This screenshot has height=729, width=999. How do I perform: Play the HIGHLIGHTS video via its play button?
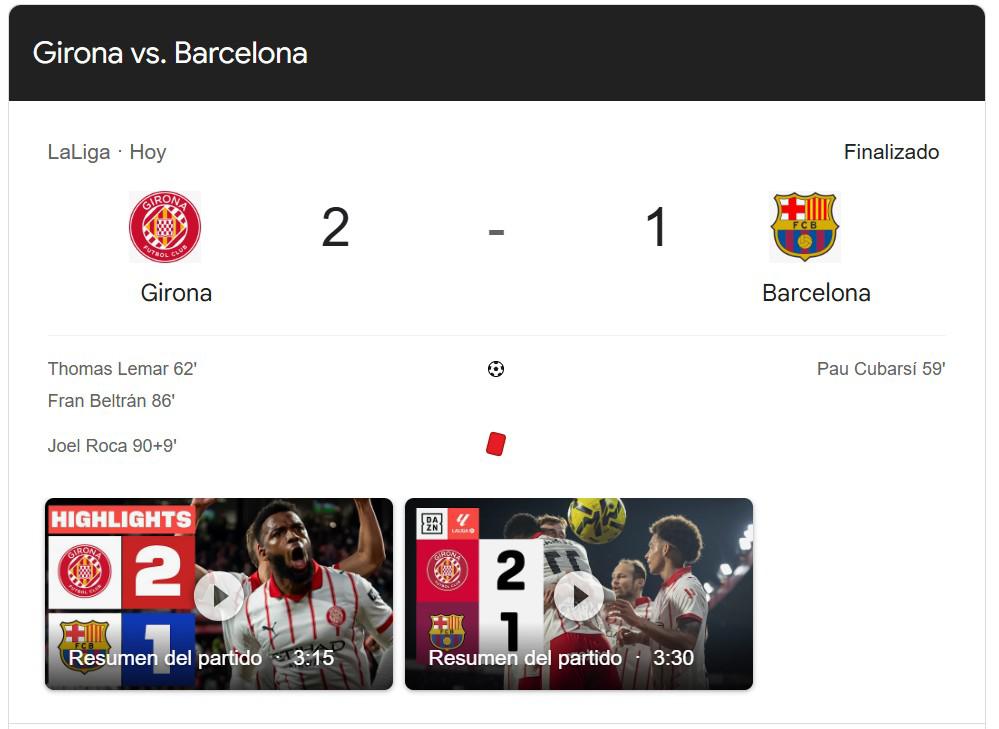[219, 596]
